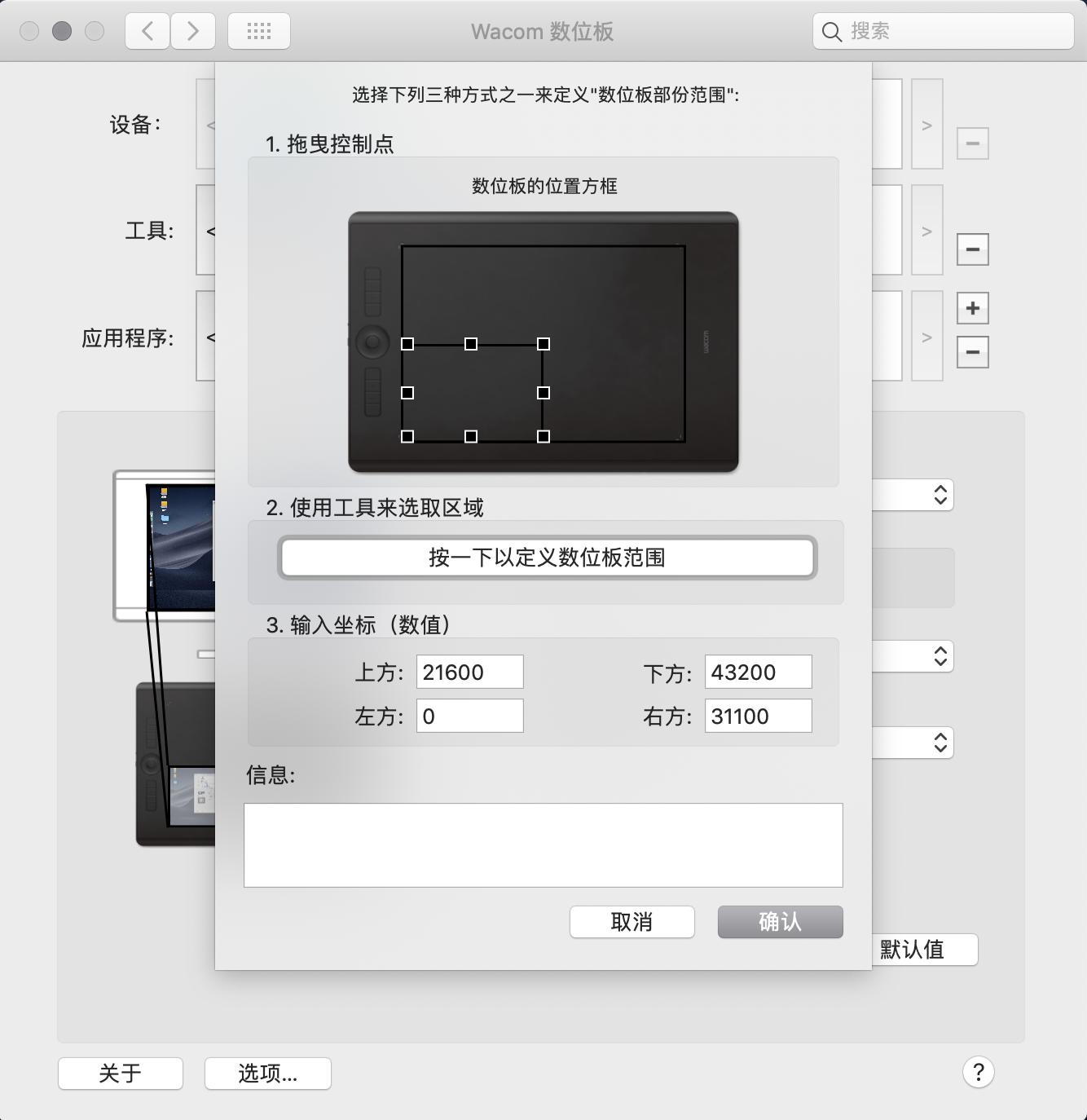Select the 右方 coordinate input showing 31100
The height and width of the screenshot is (1120, 1087).
(x=757, y=716)
